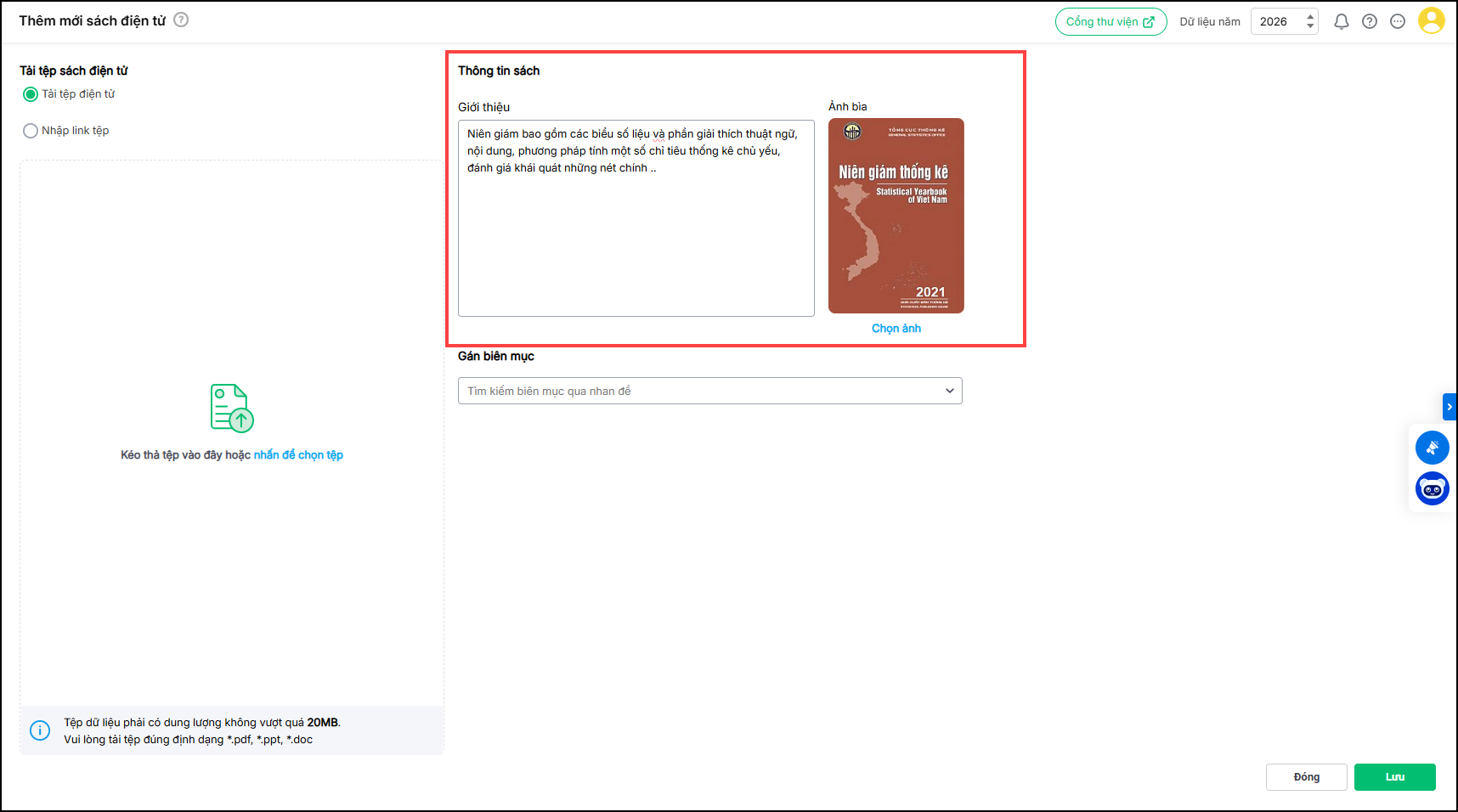Screen dimensions: 1458x812
Task: Click inside the "Giới thiệu" text area
Action: coord(636,238)
